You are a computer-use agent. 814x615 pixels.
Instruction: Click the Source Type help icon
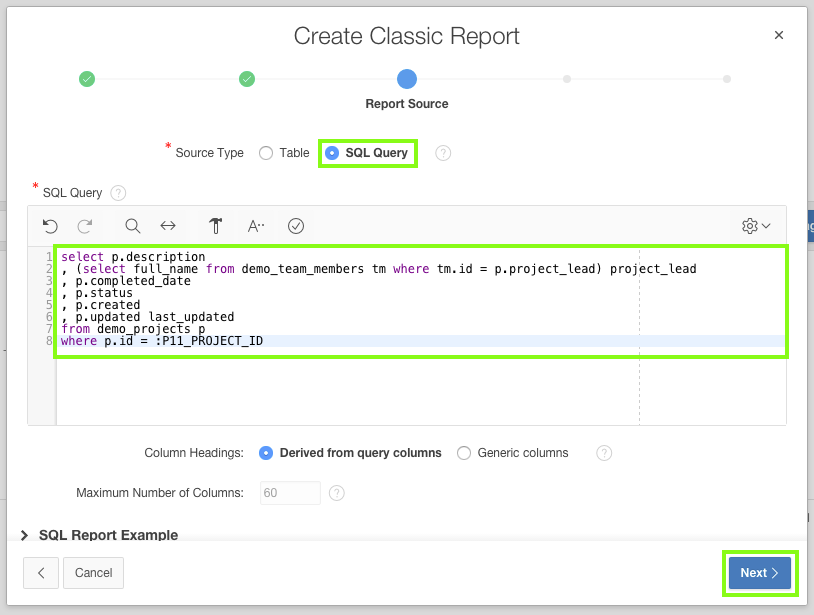tap(441, 152)
